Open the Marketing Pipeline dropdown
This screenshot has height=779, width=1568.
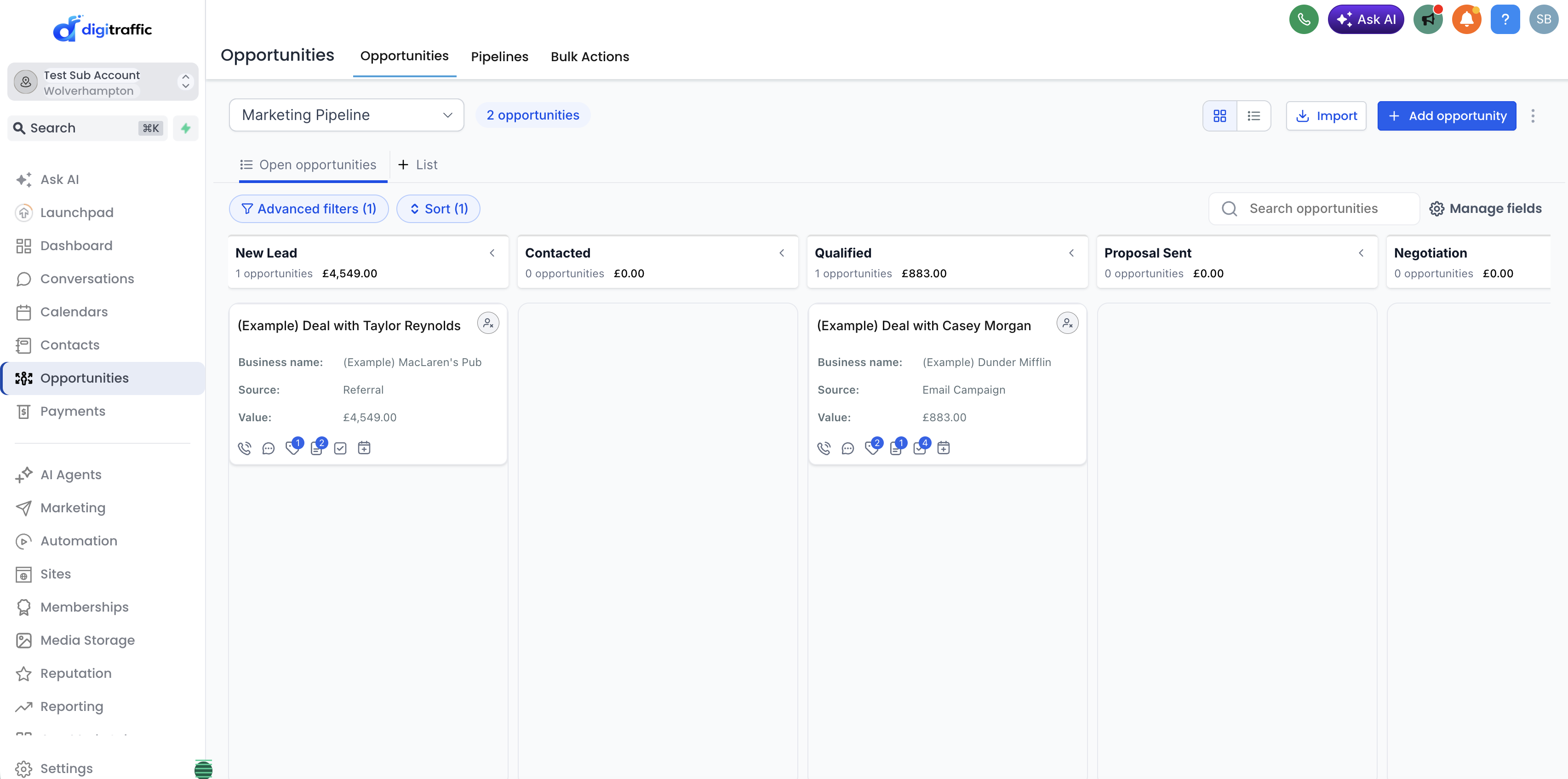[346, 115]
